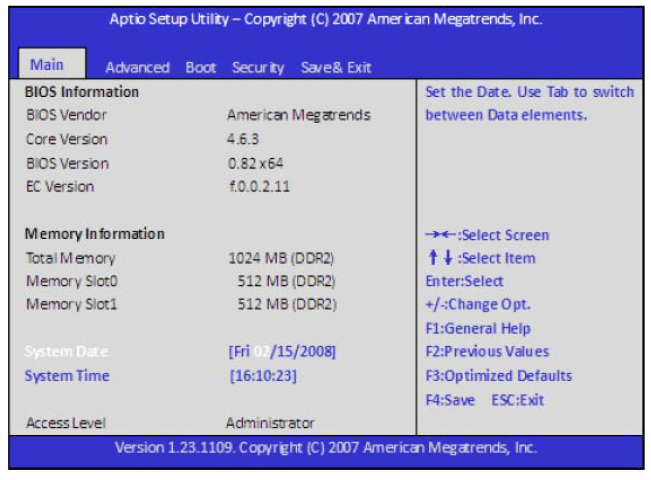Viewport: 651px width, 480px height.
Task: Click the Administrator access level value
Action: tap(270, 423)
